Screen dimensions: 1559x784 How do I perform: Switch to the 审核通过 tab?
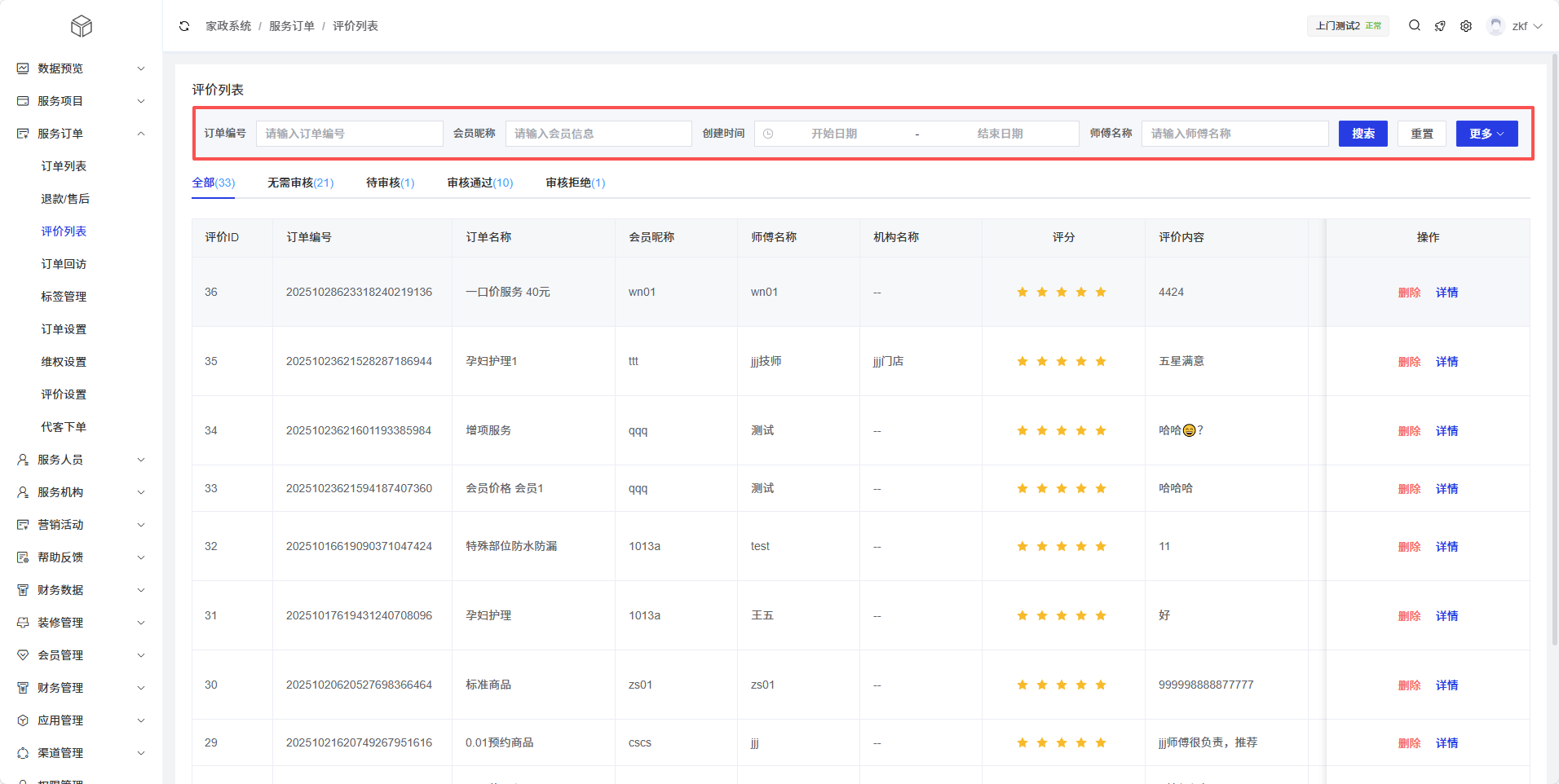tap(479, 183)
